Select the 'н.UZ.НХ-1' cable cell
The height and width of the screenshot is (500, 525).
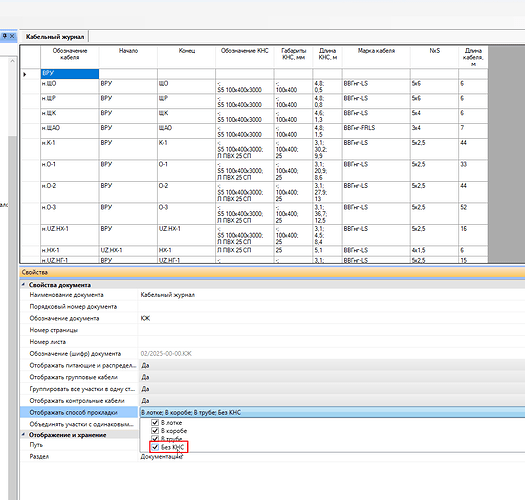[x=70, y=235]
